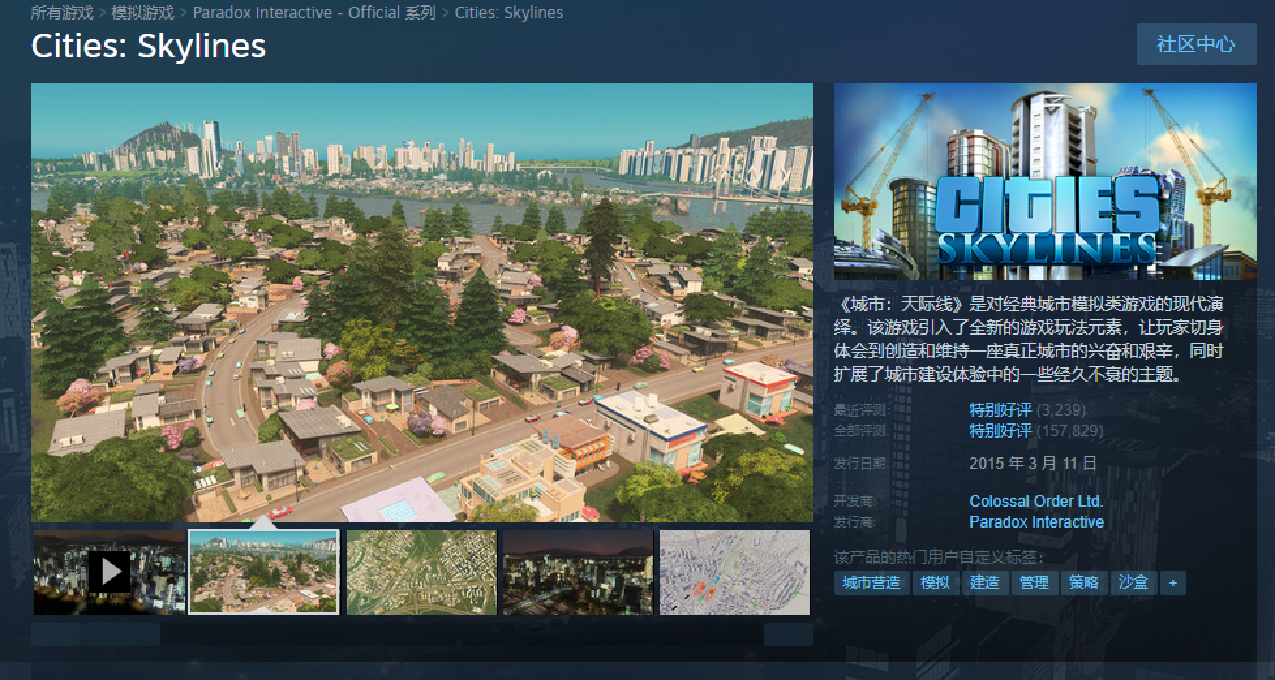The height and width of the screenshot is (680, 1275).
Task: Select the 管理 tag
Action: pyautogui.click(x=1035, y=582)
